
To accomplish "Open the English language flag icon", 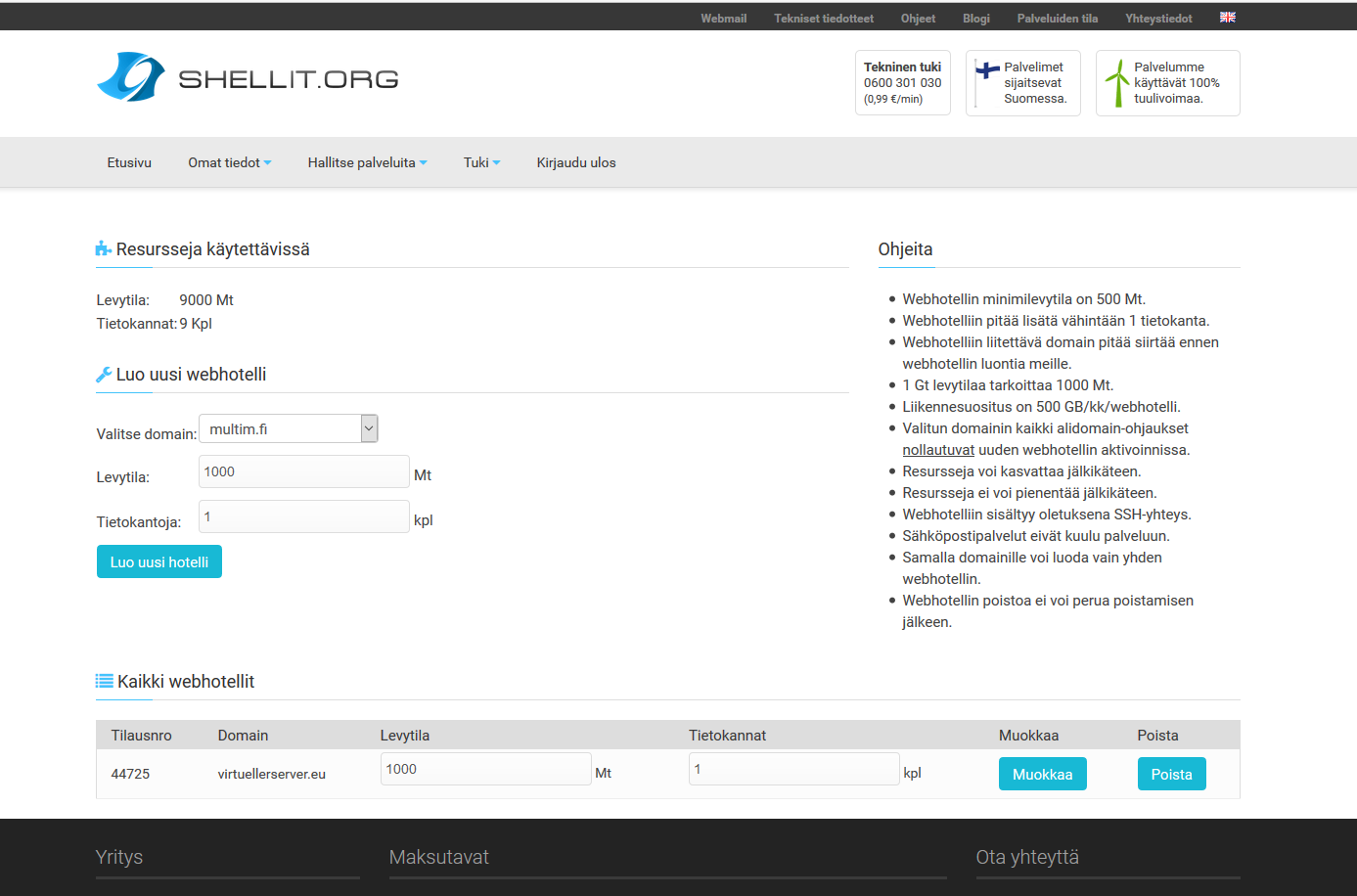I will coord(1227,17).
